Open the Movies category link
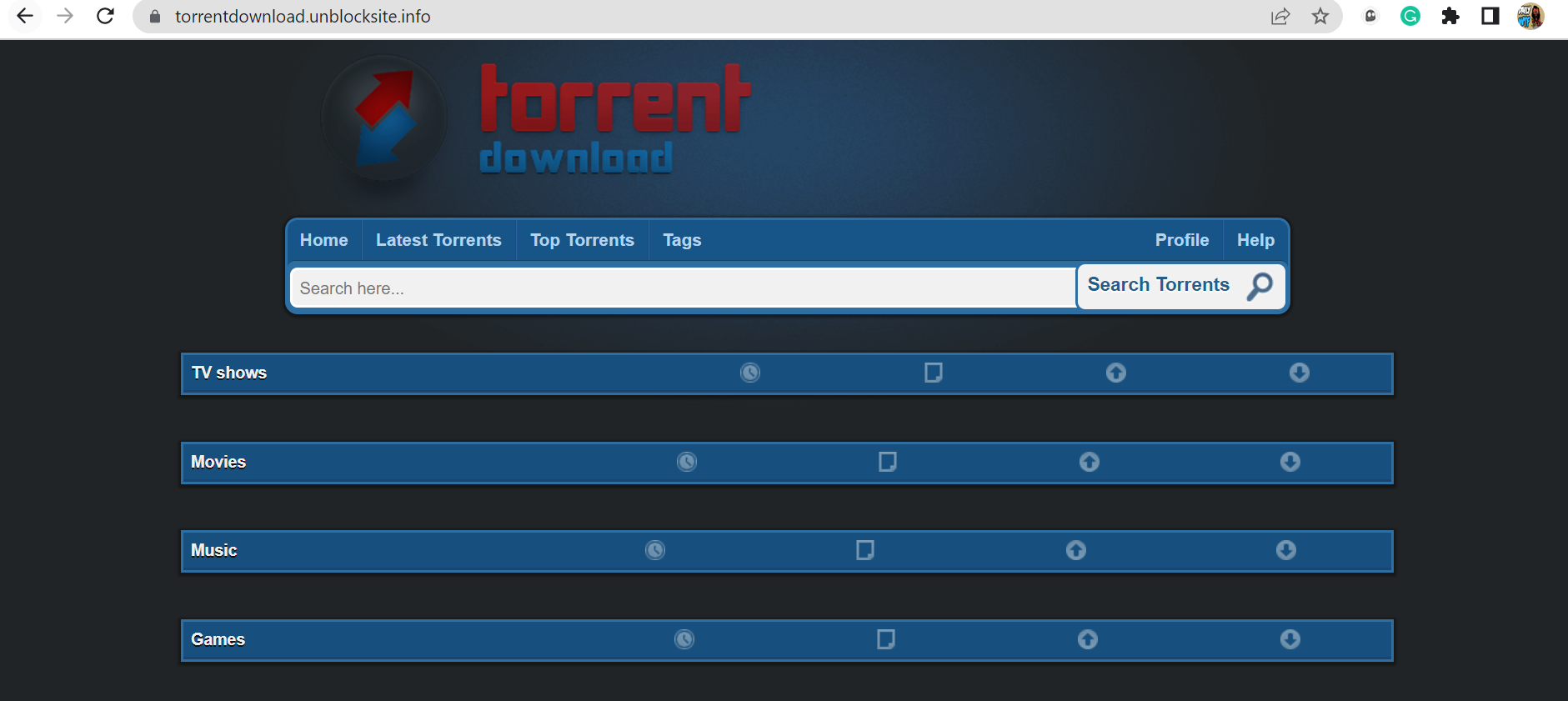1568x701 pixels. (x=218, y=462)
